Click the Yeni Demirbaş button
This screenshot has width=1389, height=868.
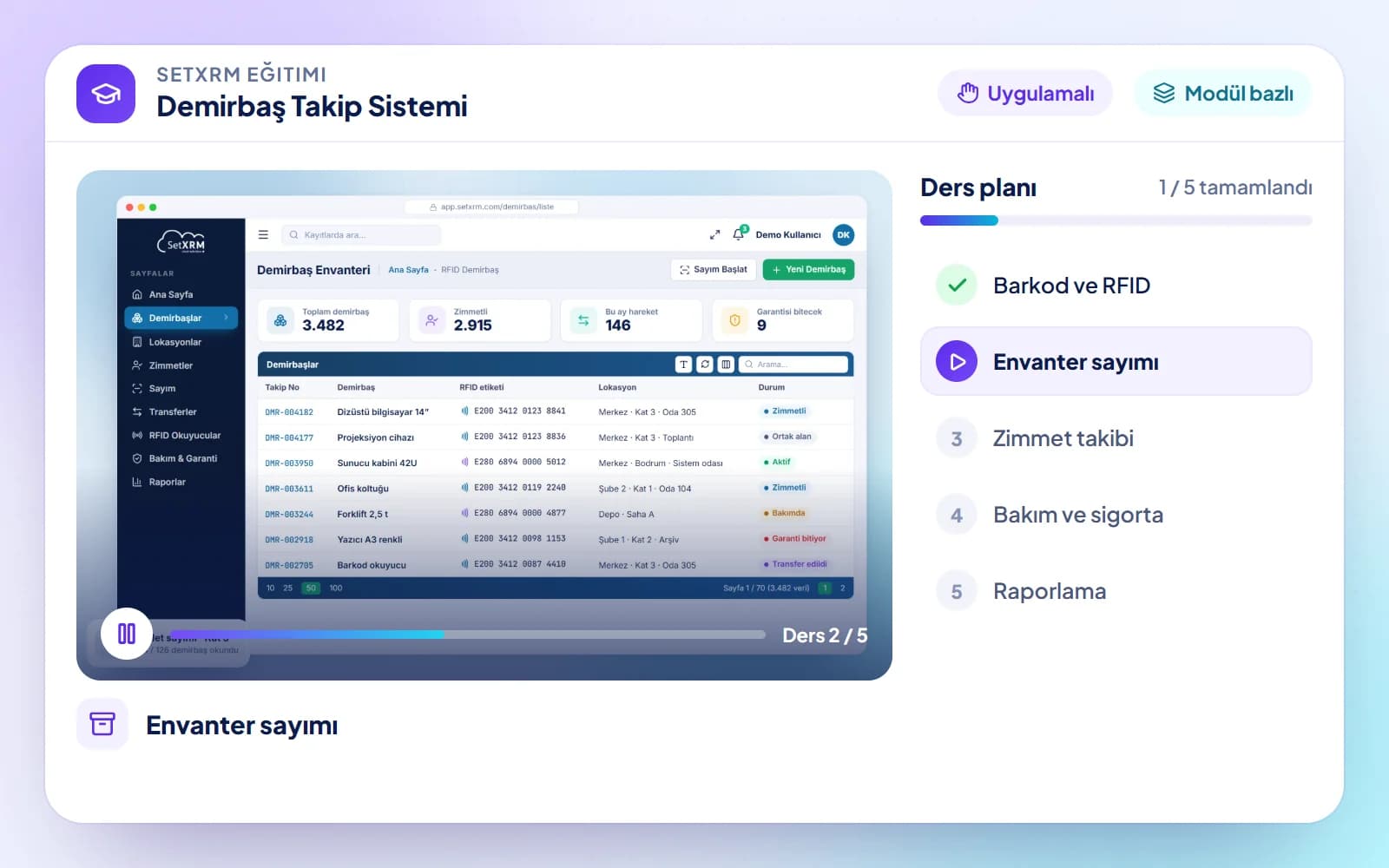(808, 270)
